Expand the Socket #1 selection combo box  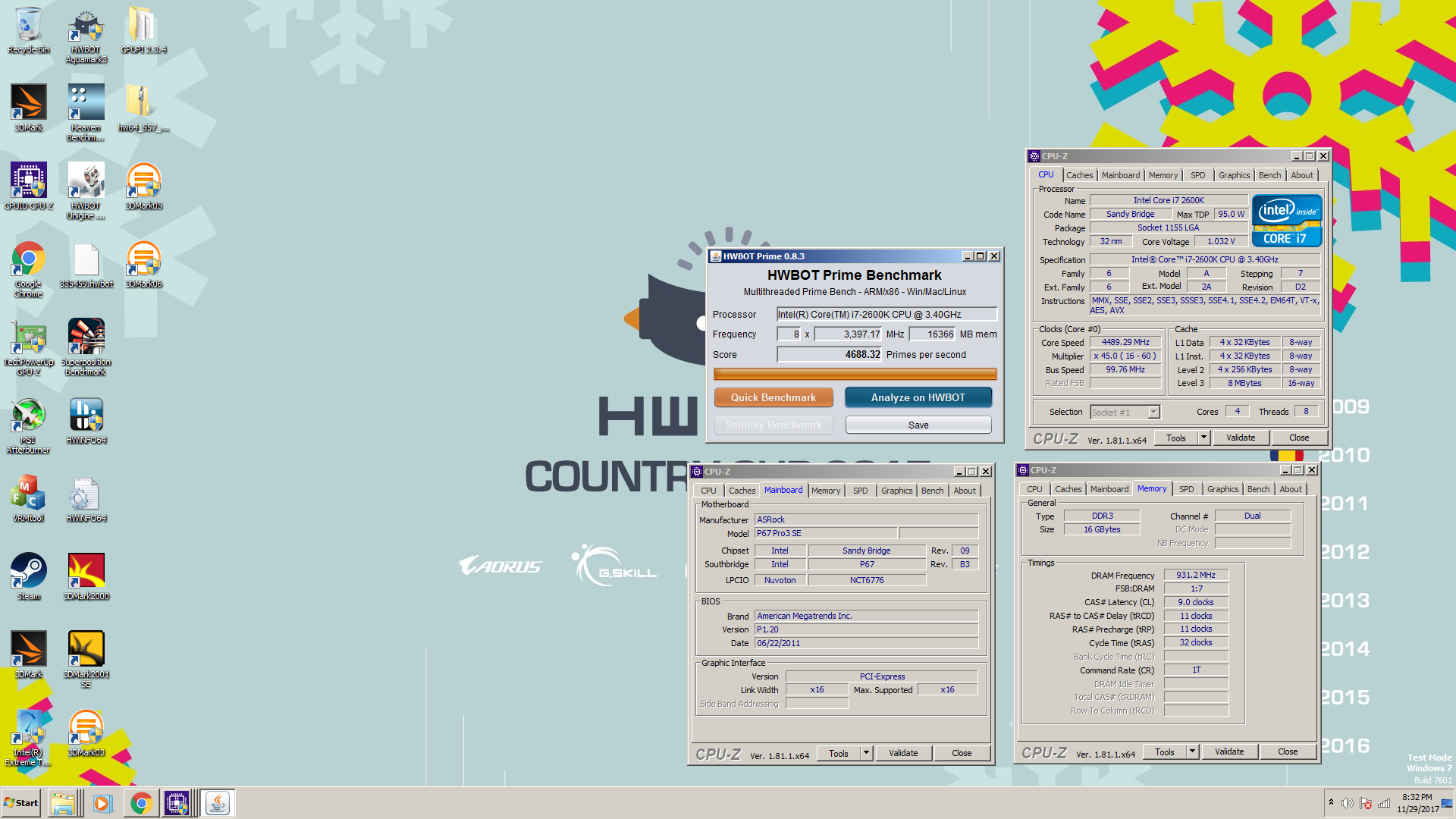pos(1153,412)
